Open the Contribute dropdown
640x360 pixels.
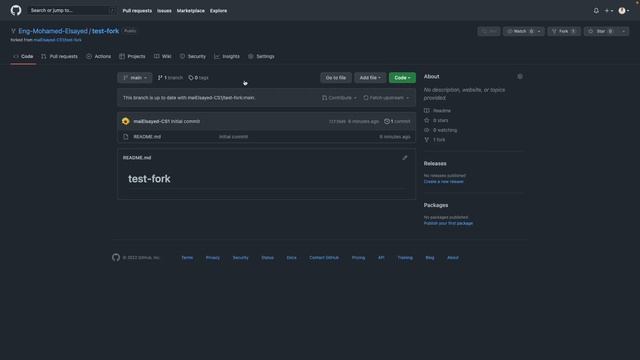pyautogui.click(x=339, y=98)
